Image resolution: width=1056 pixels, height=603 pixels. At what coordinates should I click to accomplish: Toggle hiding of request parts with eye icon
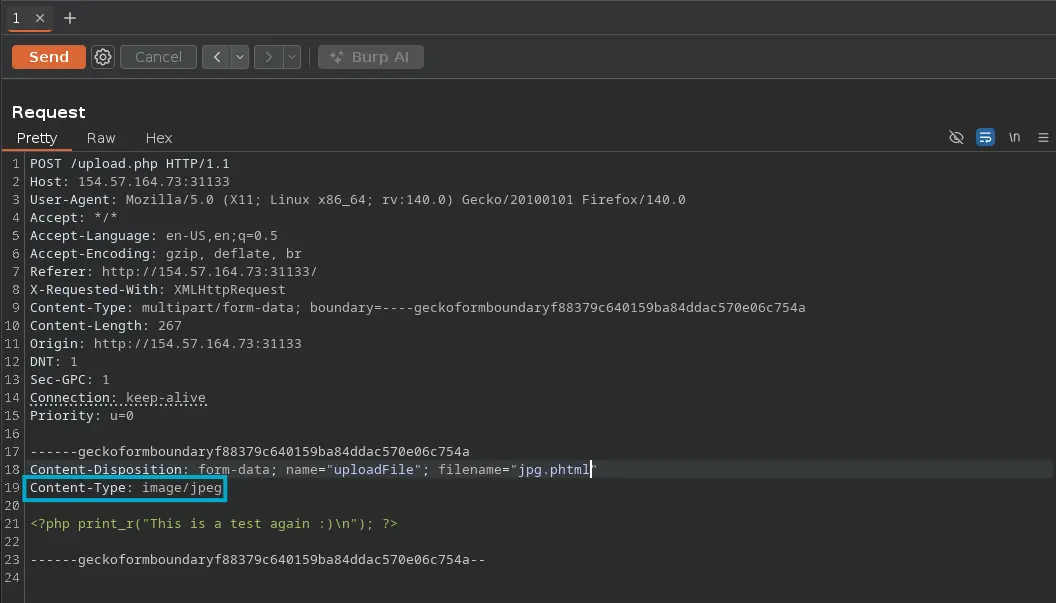956,138
